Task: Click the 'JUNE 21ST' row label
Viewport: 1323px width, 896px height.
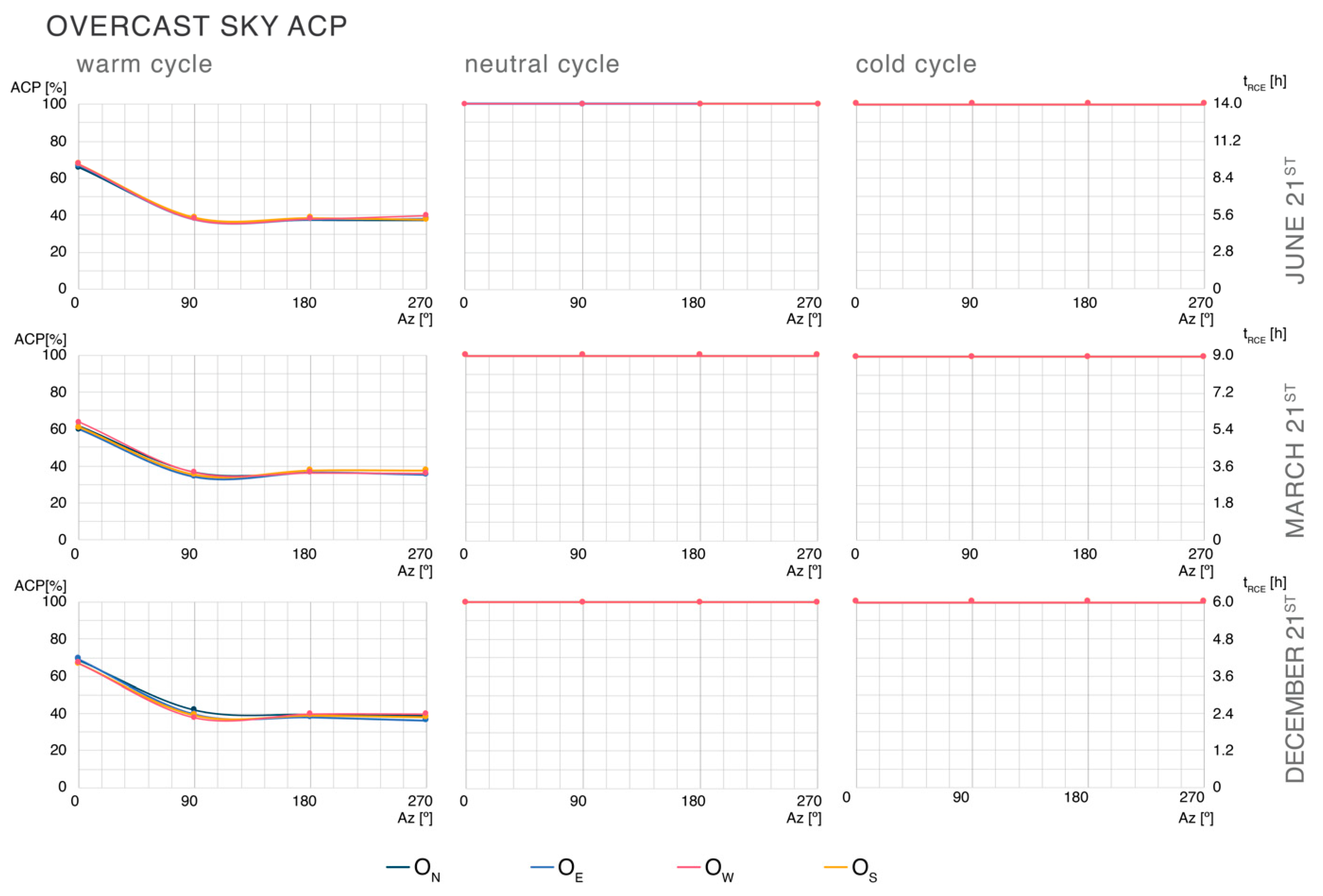Action: pyautogui.click(x=1294, y=220)
